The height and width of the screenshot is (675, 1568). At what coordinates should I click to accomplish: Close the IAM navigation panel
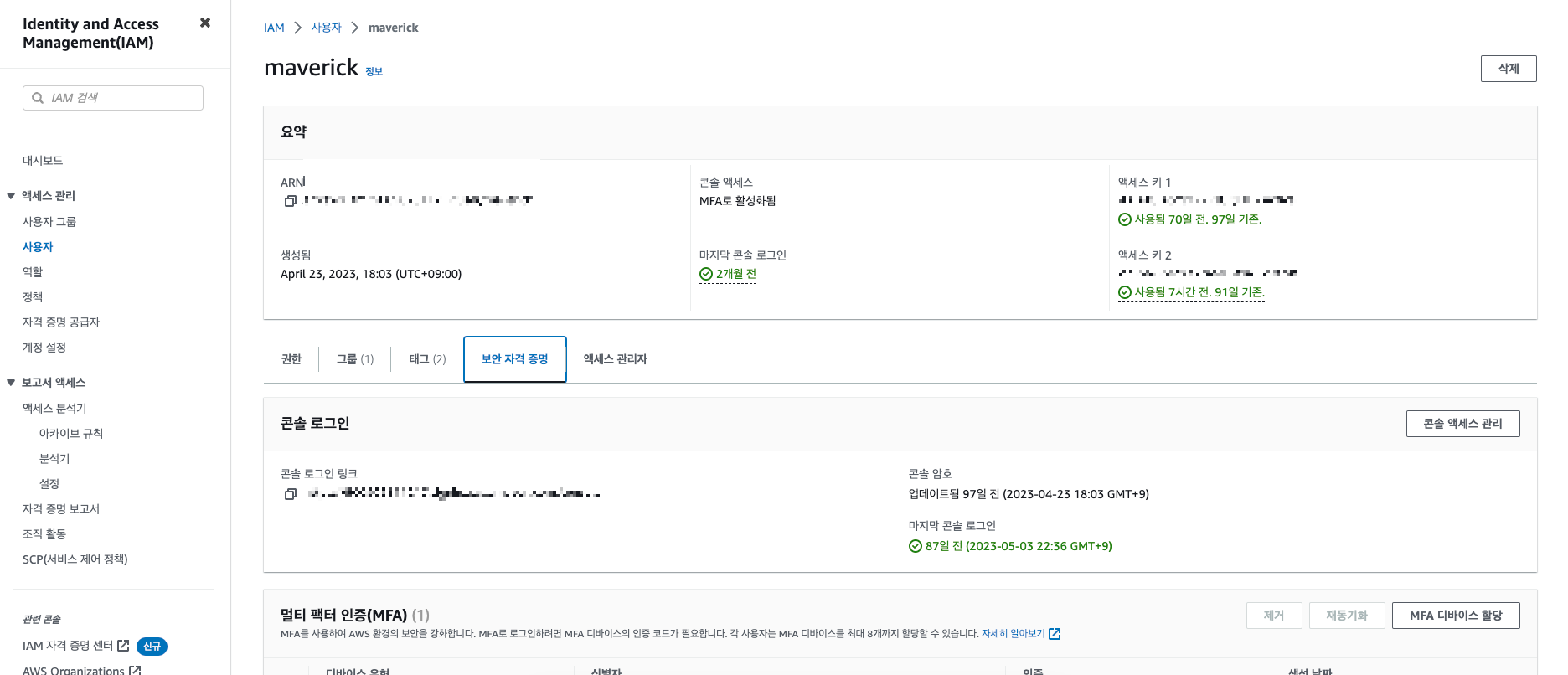pyautogui.click(x=205, y=23)
